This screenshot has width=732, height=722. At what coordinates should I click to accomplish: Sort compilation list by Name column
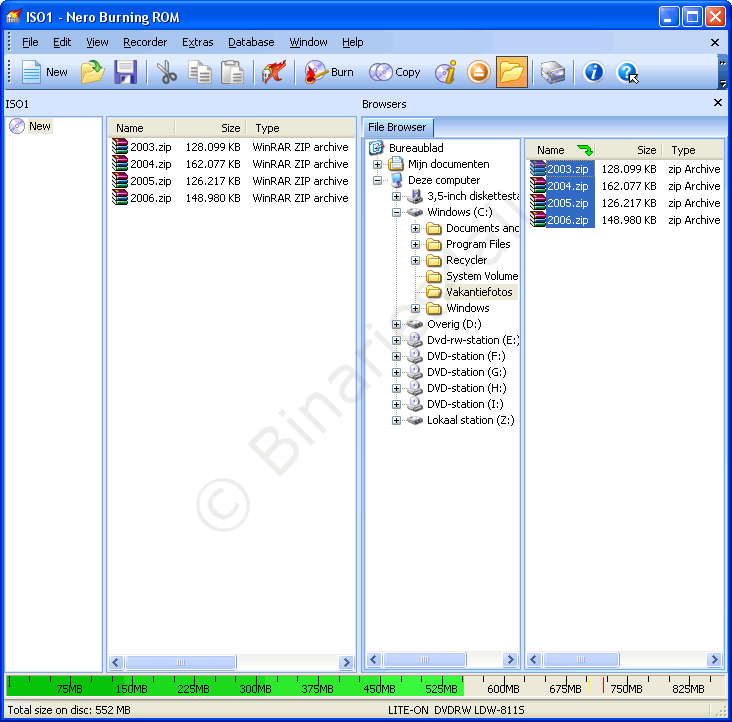141,128
